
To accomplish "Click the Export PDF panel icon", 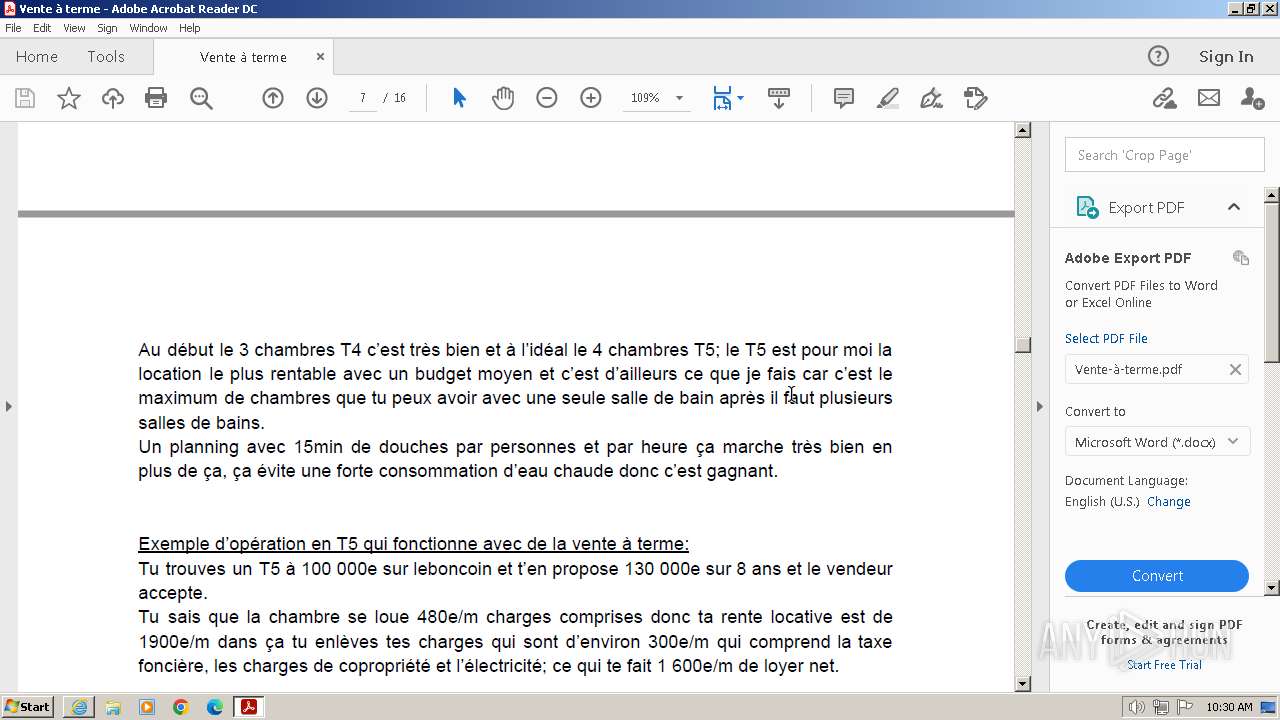I will pyautogui.click(x=1087, y=207).
